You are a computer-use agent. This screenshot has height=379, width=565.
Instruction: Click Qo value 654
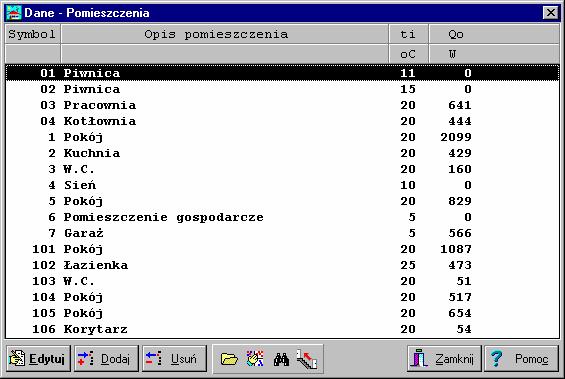pyautogui.click(x=460, y=313)
